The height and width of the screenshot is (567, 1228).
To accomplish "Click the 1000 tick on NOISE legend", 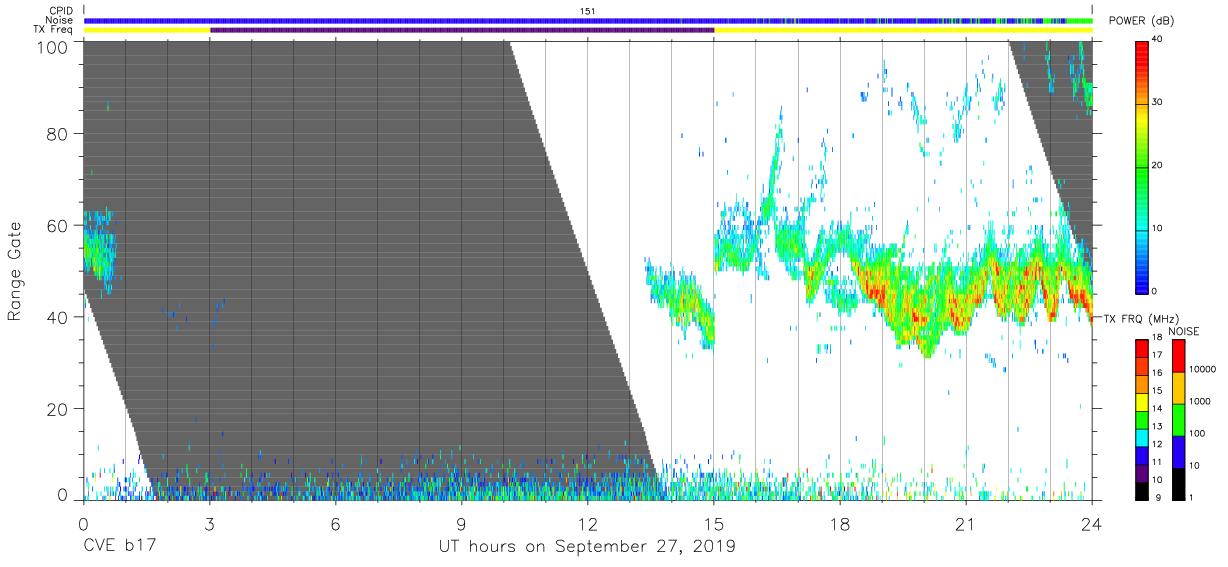I will tap(1201, 402).
